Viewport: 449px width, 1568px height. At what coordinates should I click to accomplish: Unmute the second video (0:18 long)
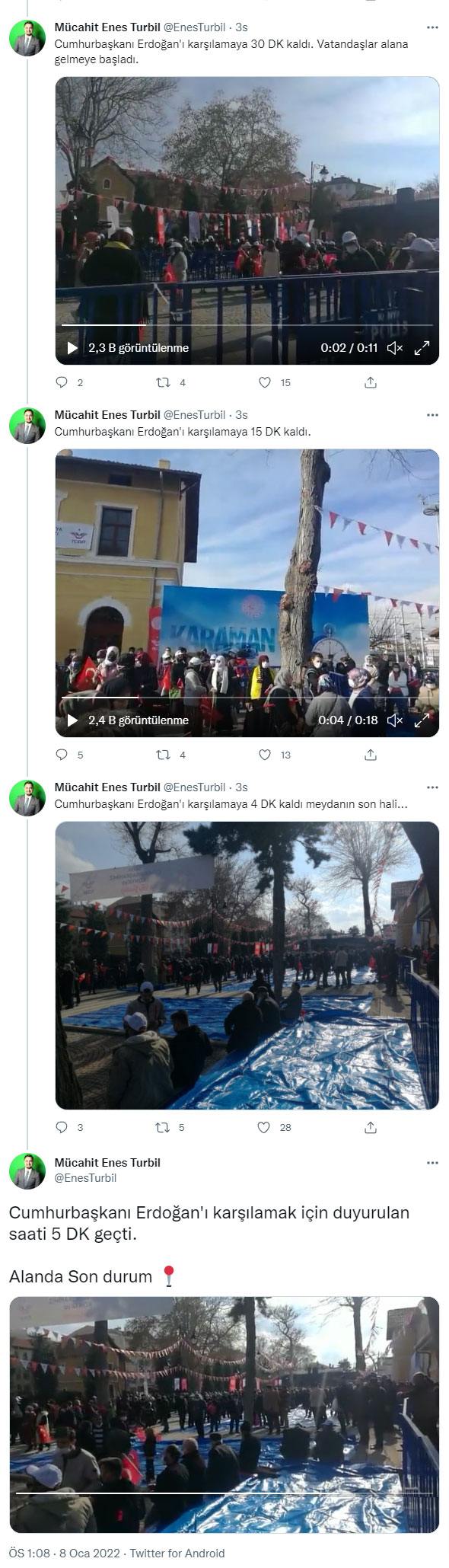coord(394,720)
